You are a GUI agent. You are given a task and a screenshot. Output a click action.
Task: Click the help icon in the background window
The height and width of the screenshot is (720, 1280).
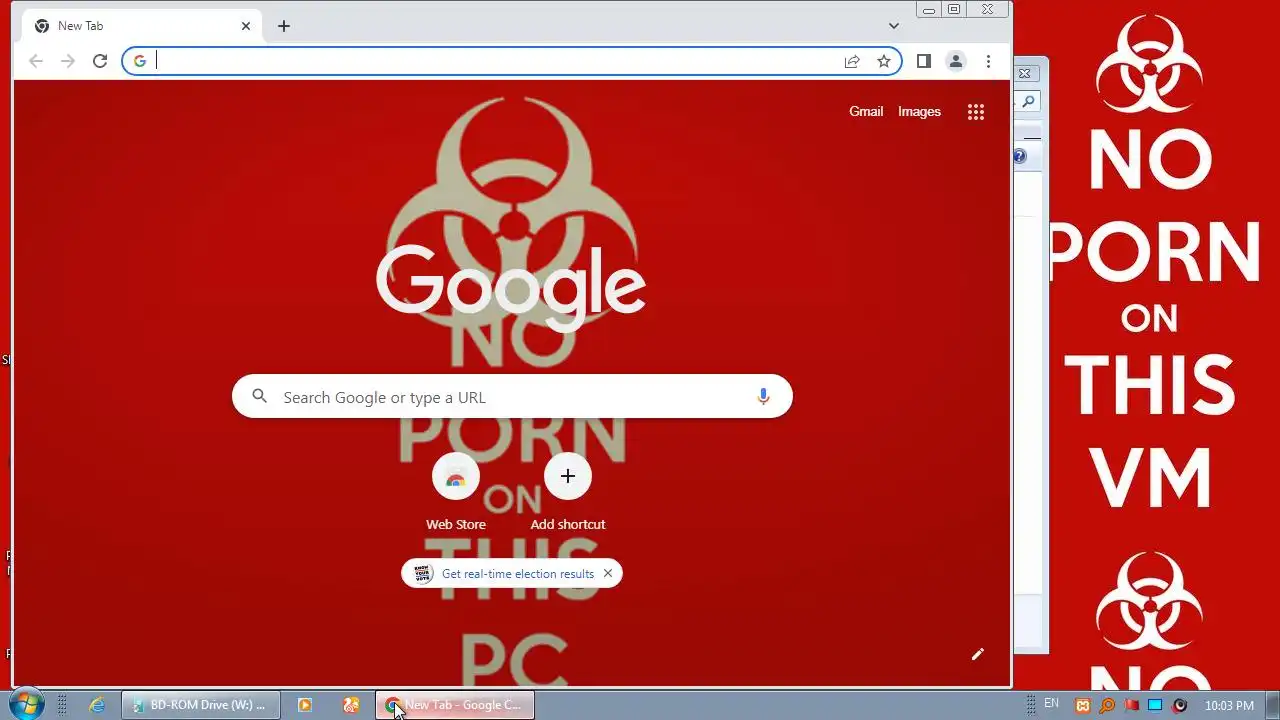[x=1020, y=156]
